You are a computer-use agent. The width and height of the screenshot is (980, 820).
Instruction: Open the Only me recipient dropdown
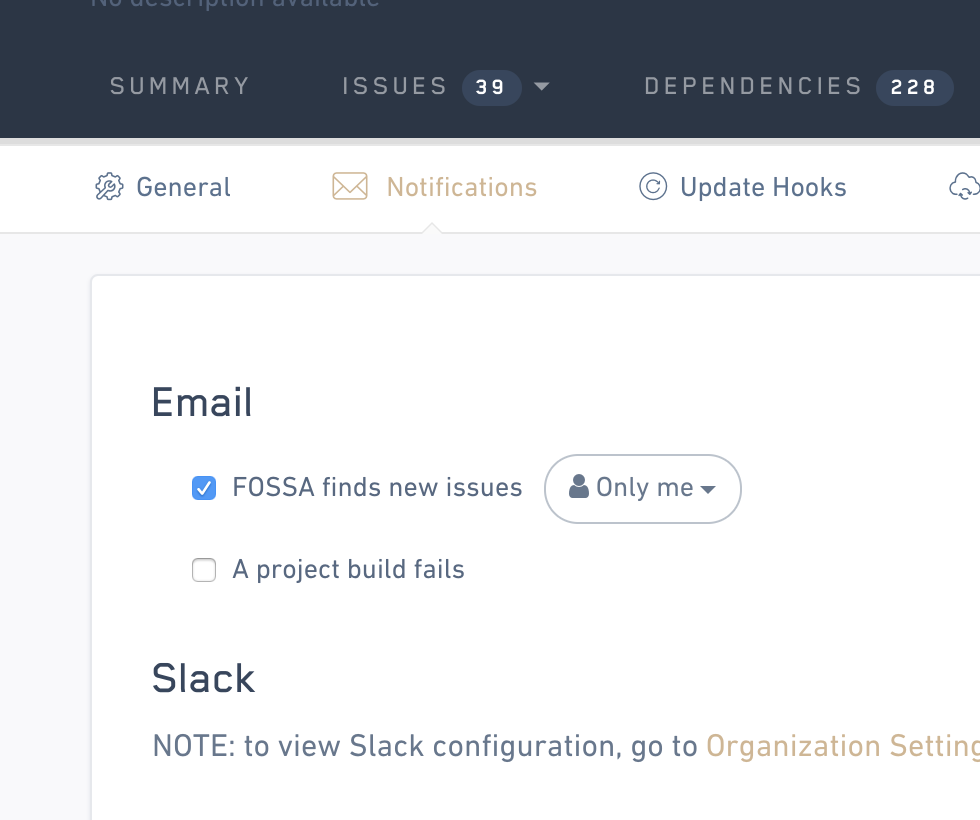click(x=643, y=488)
